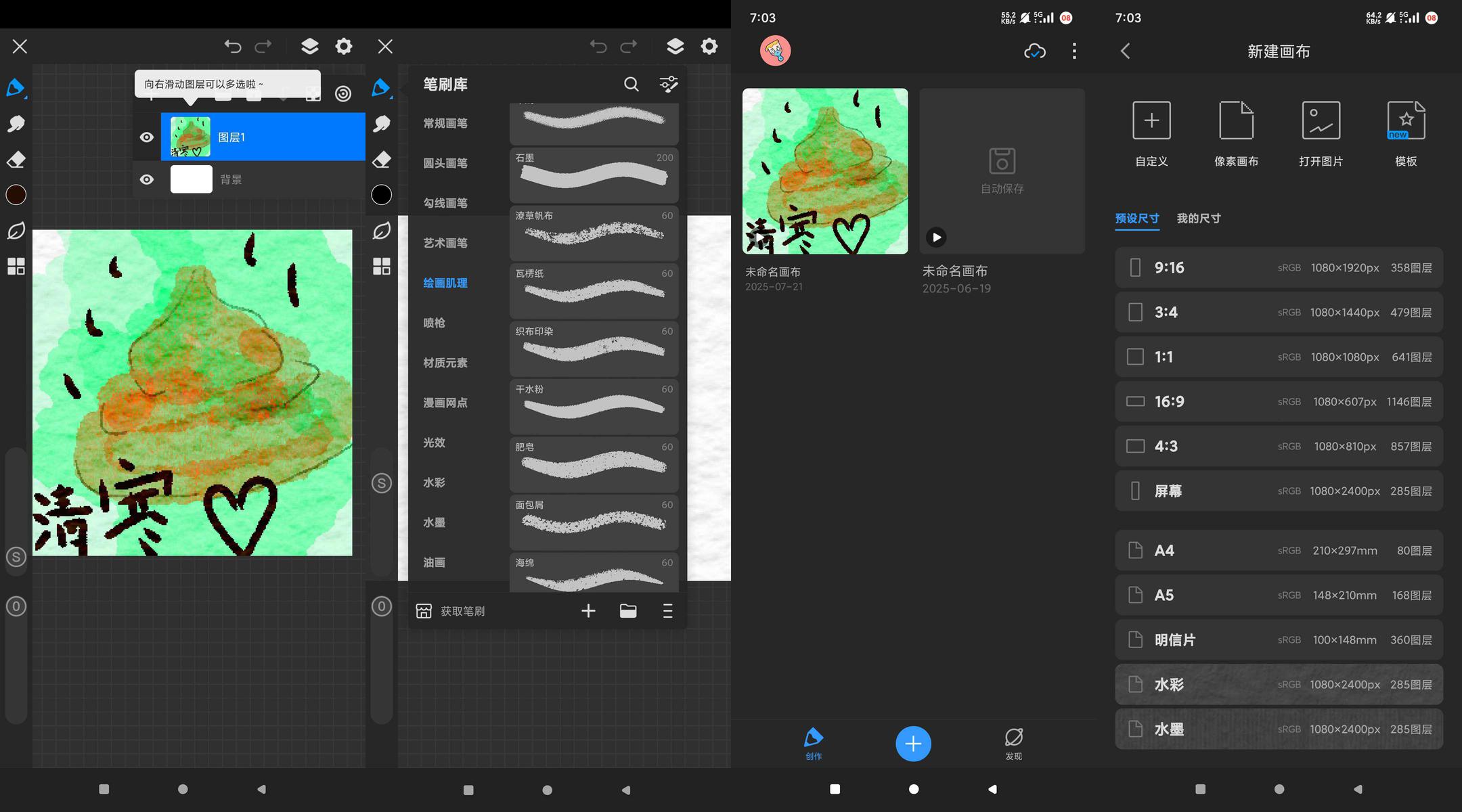Hide 图层1 layer visibility

146,137
